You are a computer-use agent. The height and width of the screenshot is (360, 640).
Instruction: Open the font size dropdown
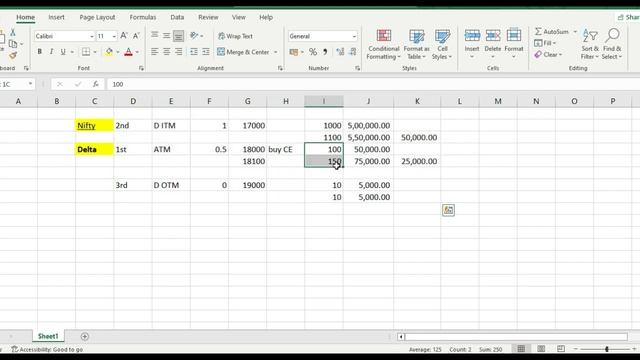click(114, 36)
